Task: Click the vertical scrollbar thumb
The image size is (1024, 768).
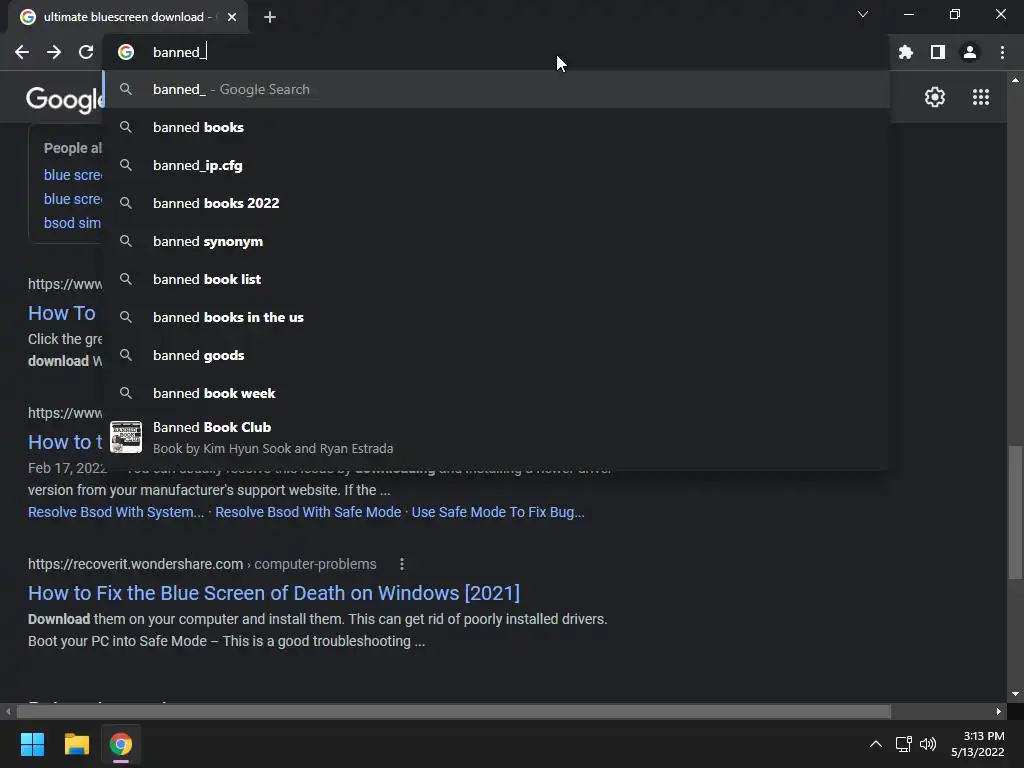Action: (1015, 512)
